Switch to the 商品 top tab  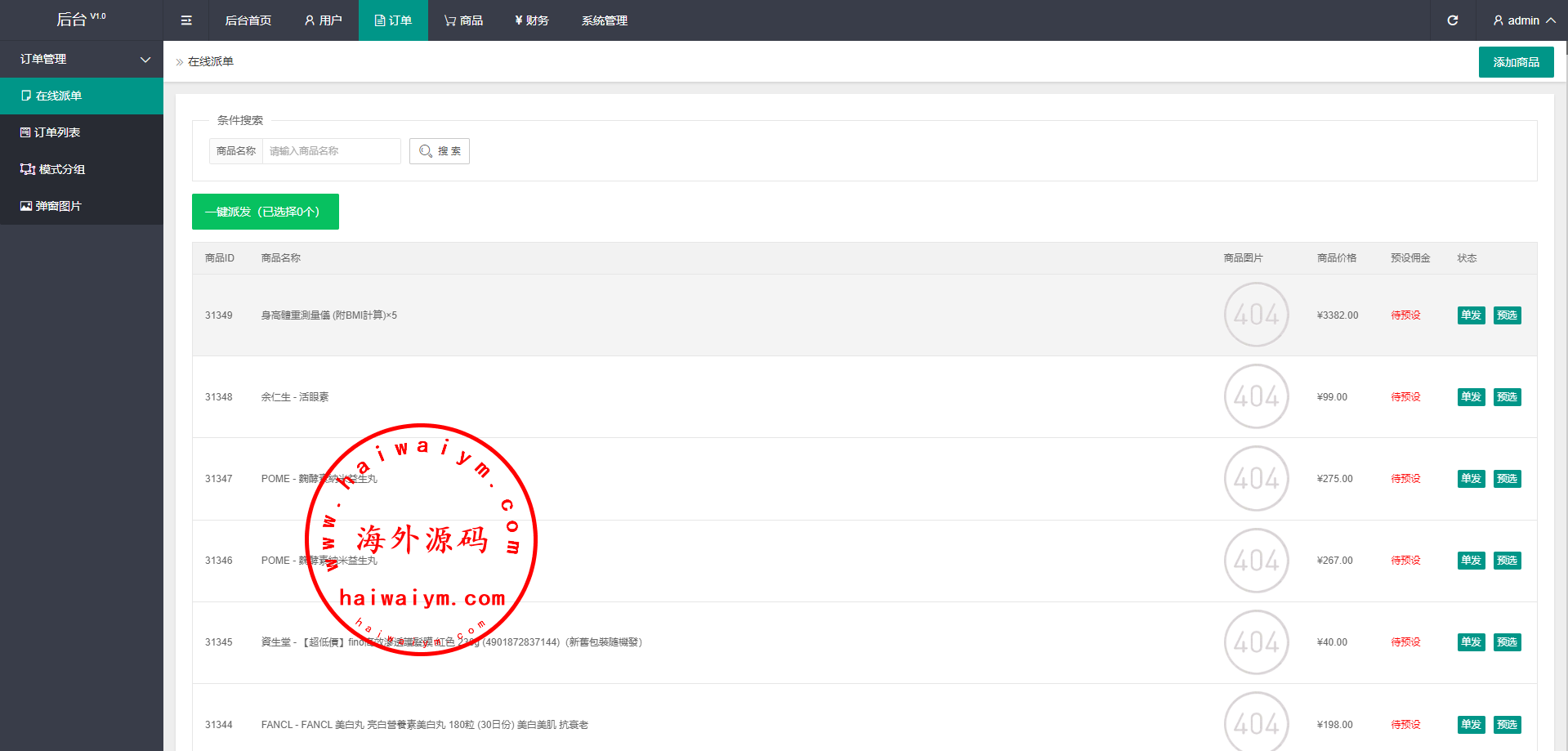[x=463, y=20]
